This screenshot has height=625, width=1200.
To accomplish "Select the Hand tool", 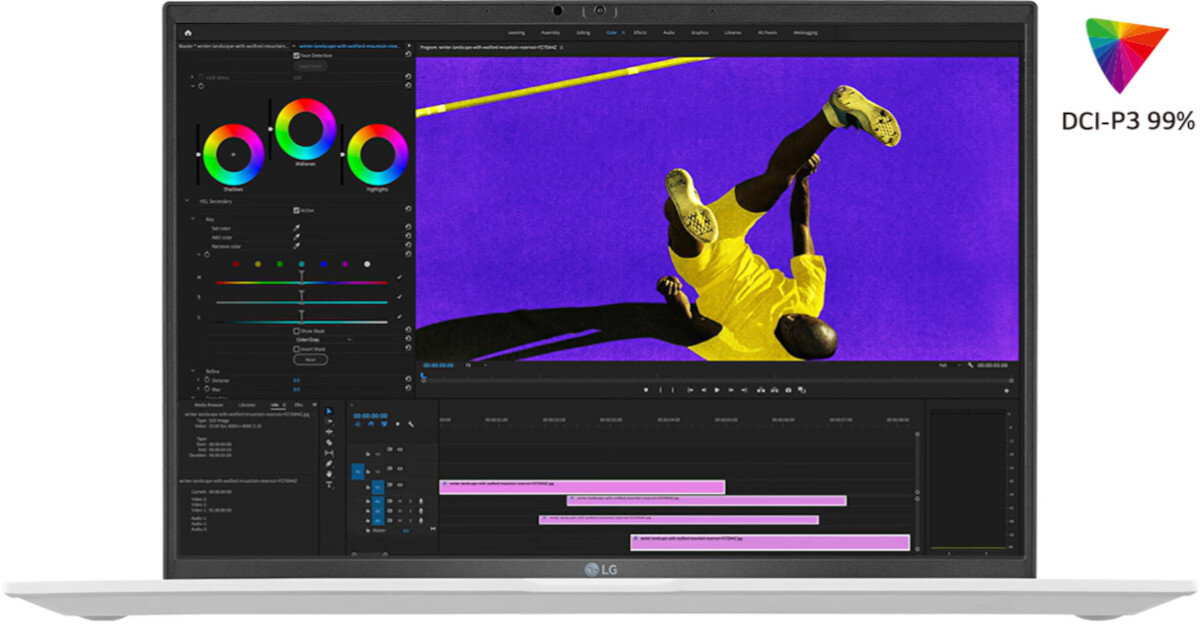I will click(x=329, y=474).
